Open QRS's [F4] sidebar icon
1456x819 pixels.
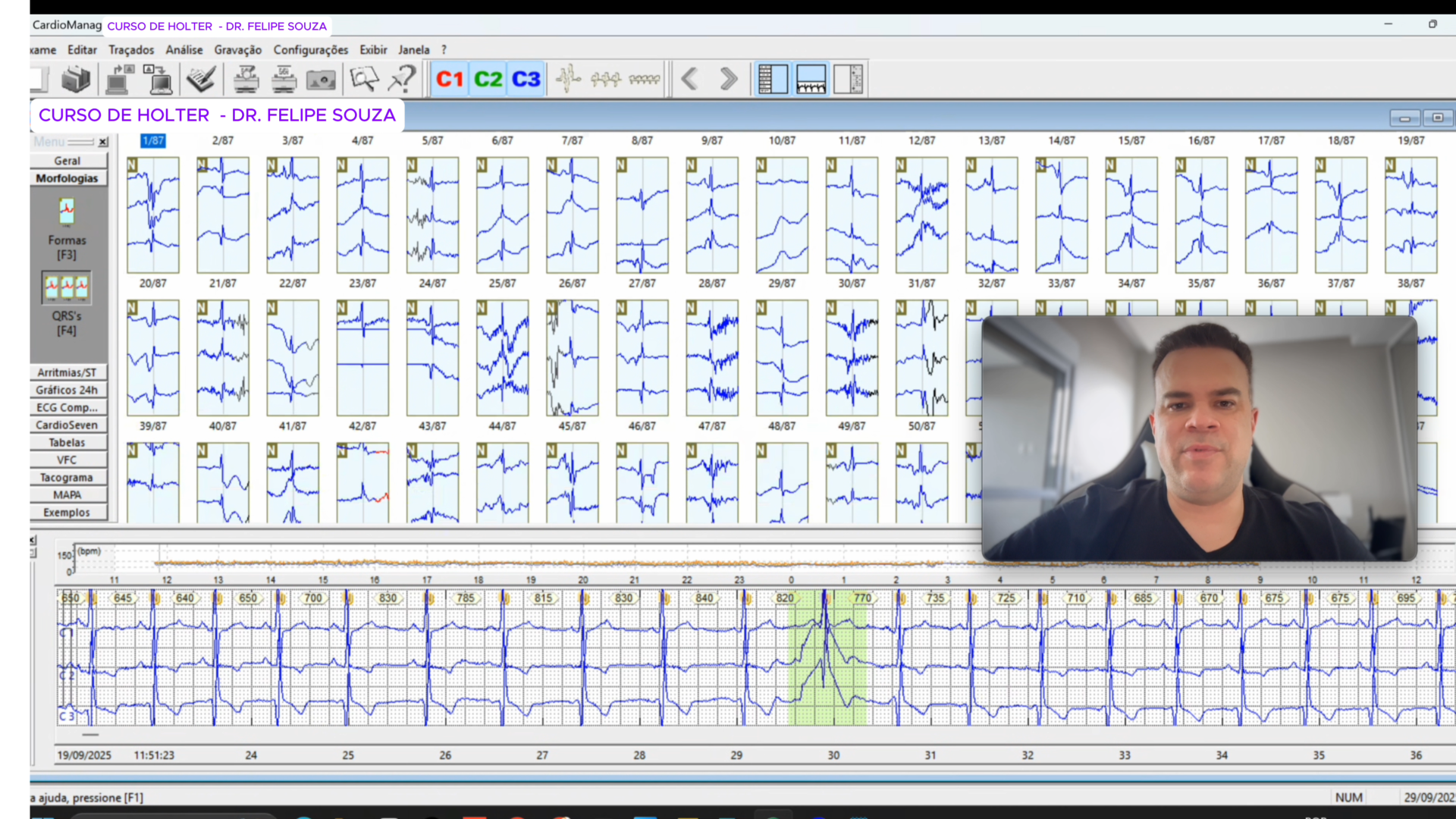tap(67, 288)
